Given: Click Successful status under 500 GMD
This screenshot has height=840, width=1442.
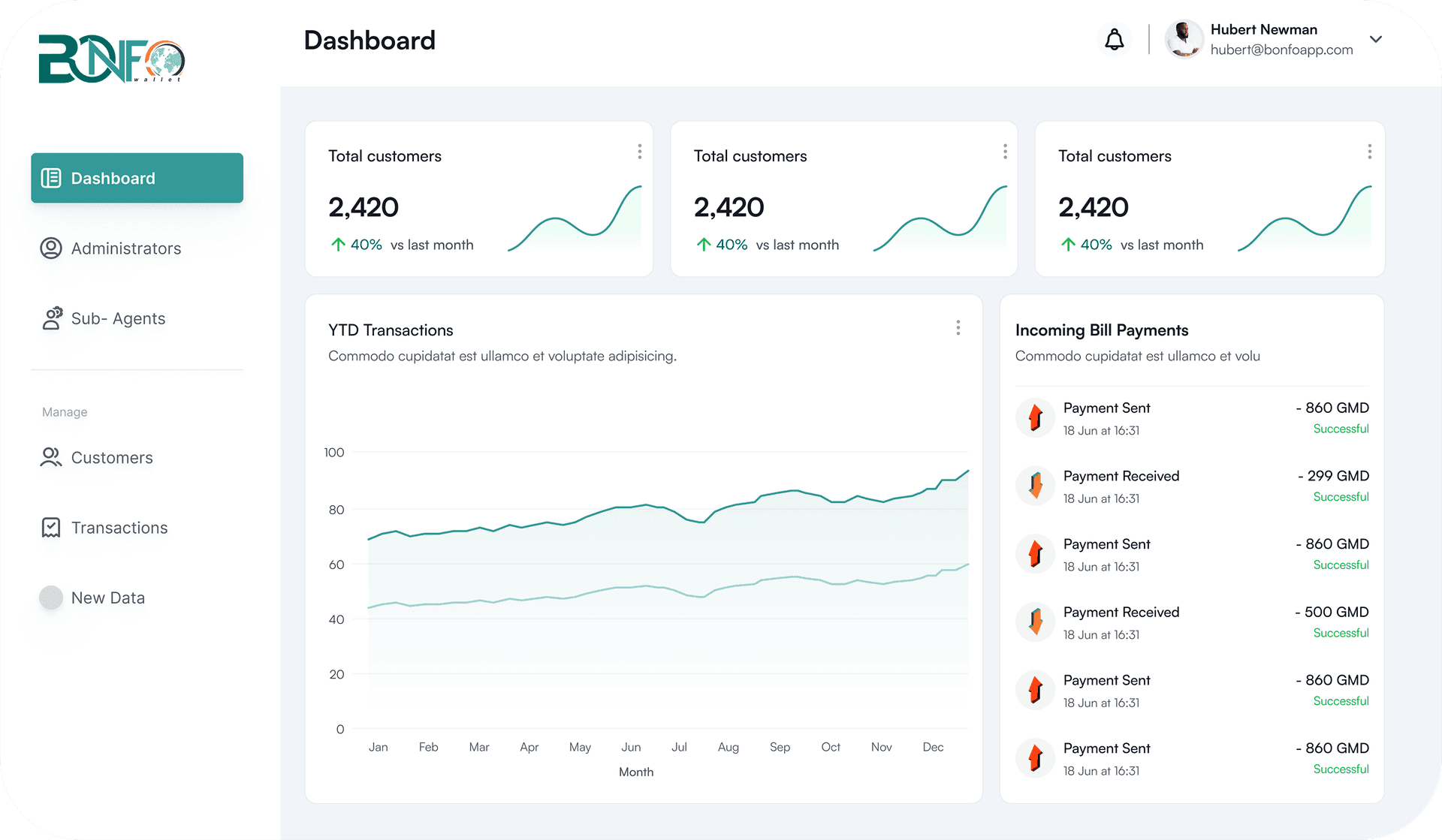Looking at the screenshot, I should [1341, 633].
